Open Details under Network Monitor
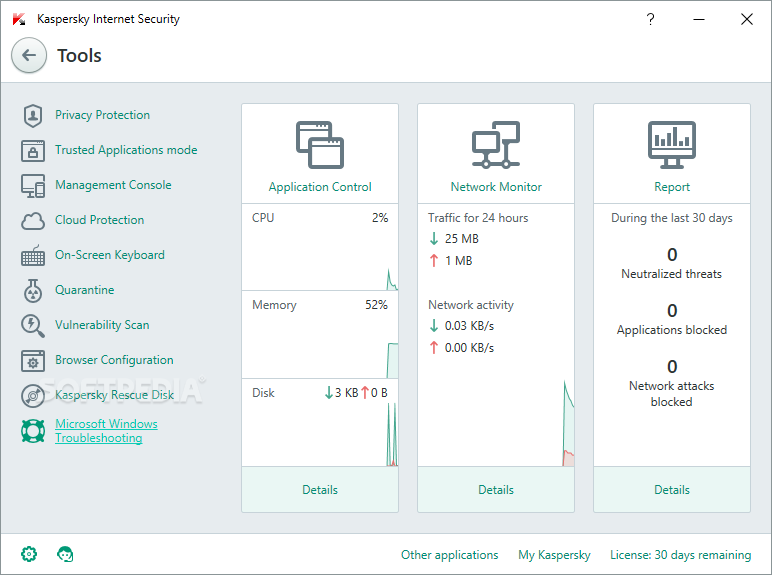Viewport: 772px width, 575px height. [x=496, y=490]
